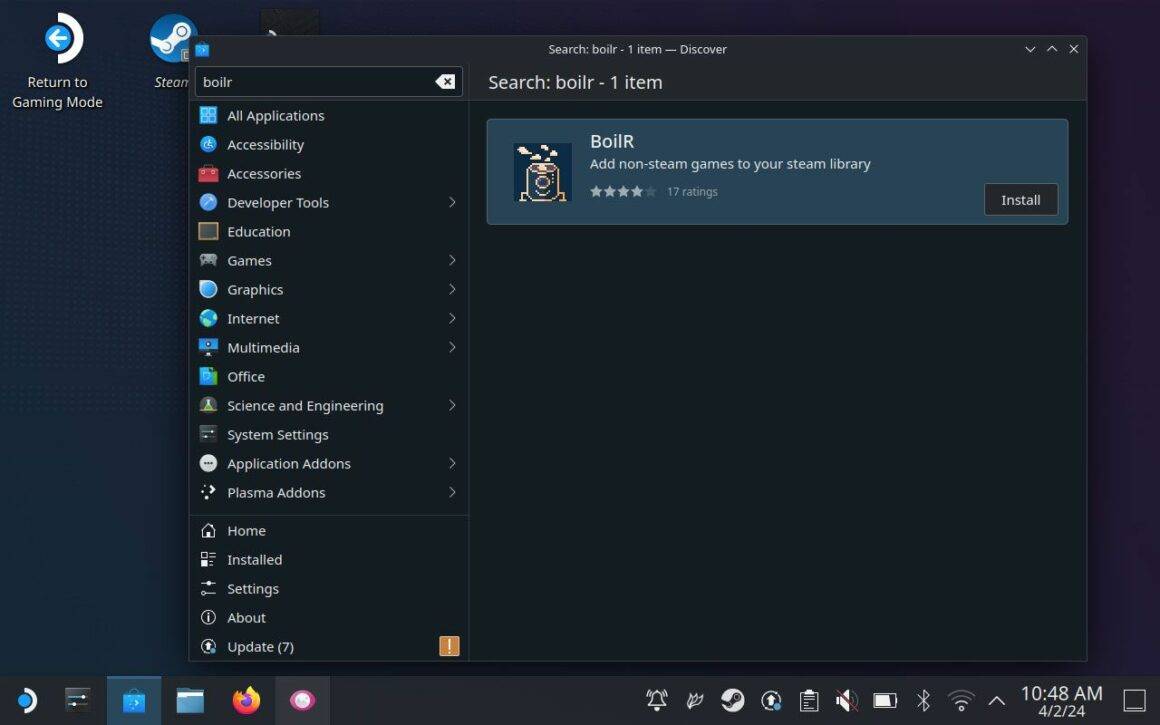
Task: Open notifications bell in system tray
Action: 656,700
